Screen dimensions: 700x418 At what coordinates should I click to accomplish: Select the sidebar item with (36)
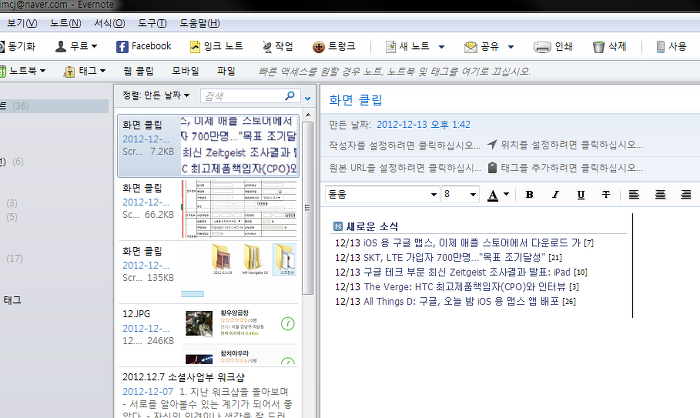pos(54,106)
